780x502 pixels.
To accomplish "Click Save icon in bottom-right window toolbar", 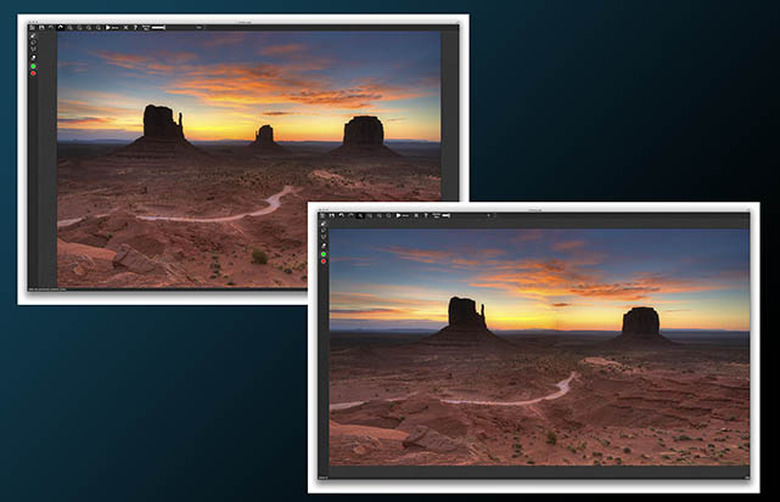I will [x=332, y=215].
